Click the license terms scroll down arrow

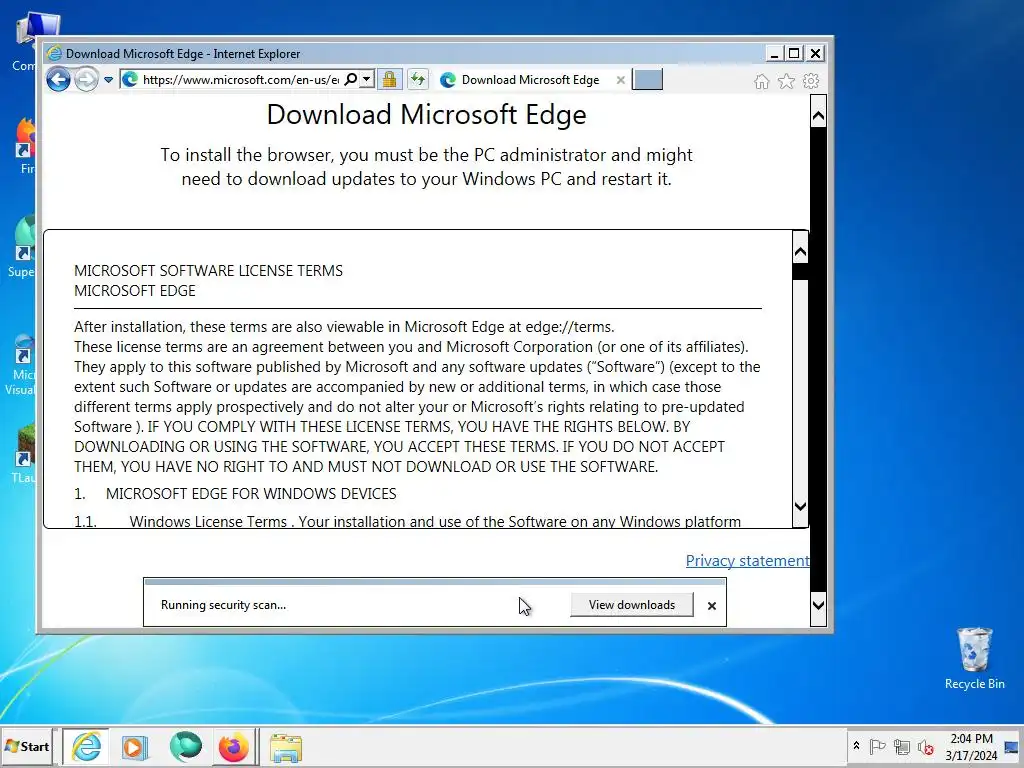pos(800,506)
